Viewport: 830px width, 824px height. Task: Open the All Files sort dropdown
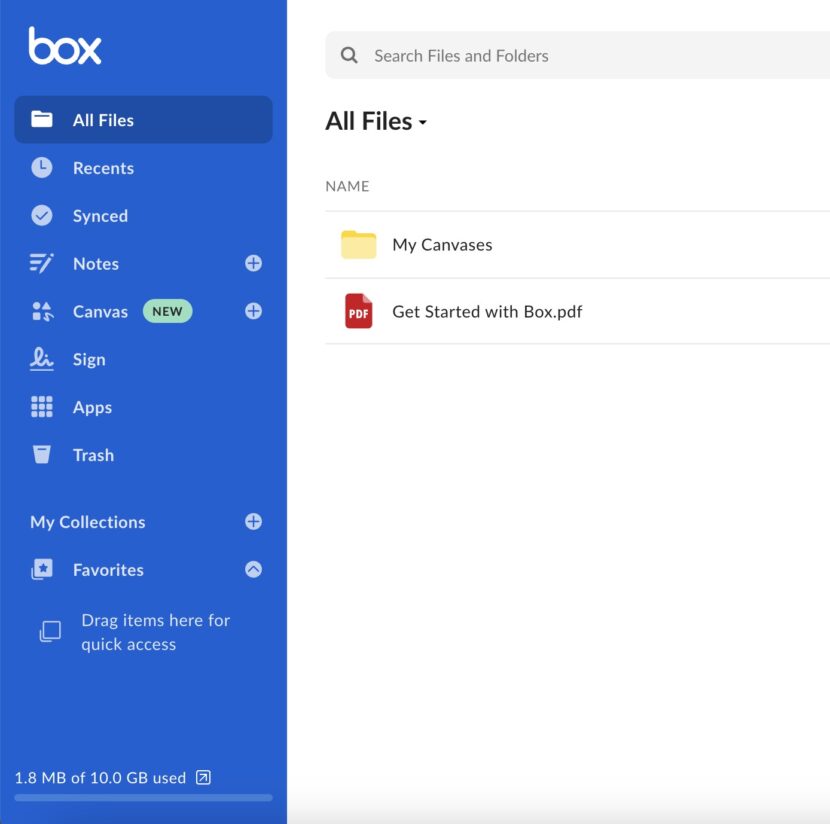(421, 122)
